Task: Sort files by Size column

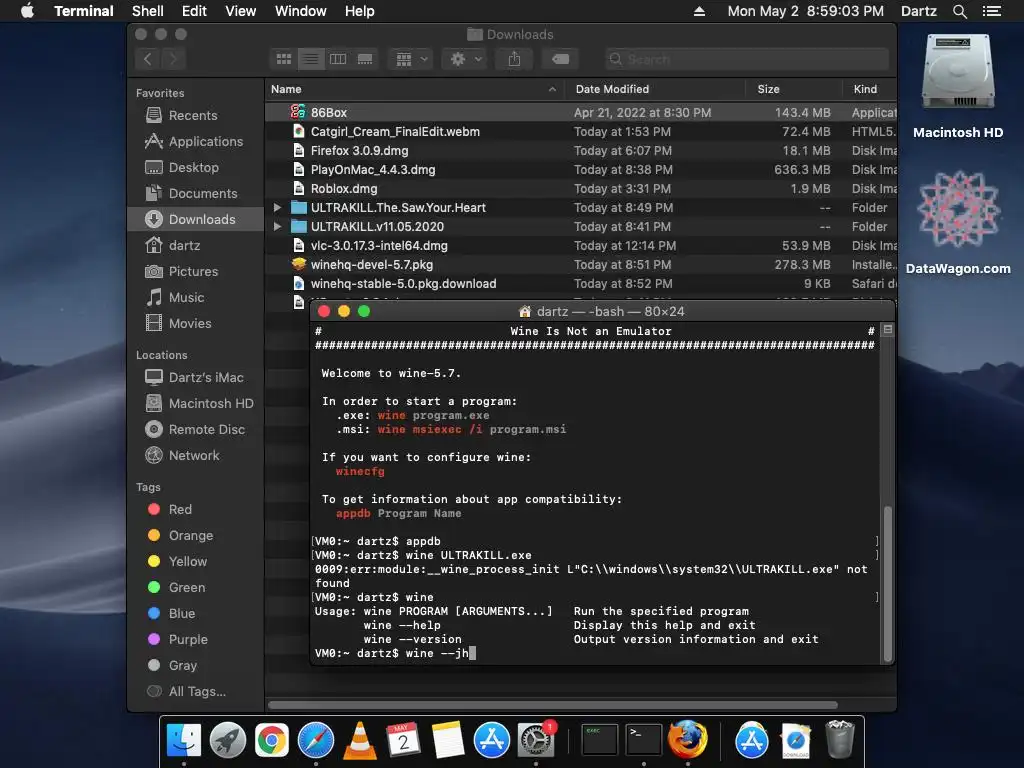Action: [x=793, y=89]
